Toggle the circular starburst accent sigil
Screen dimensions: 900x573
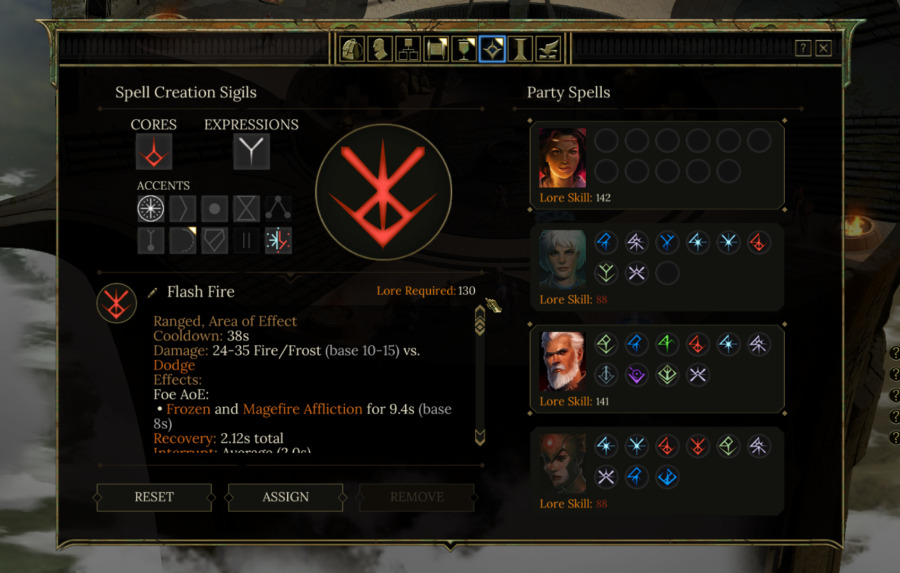point(151,208)
